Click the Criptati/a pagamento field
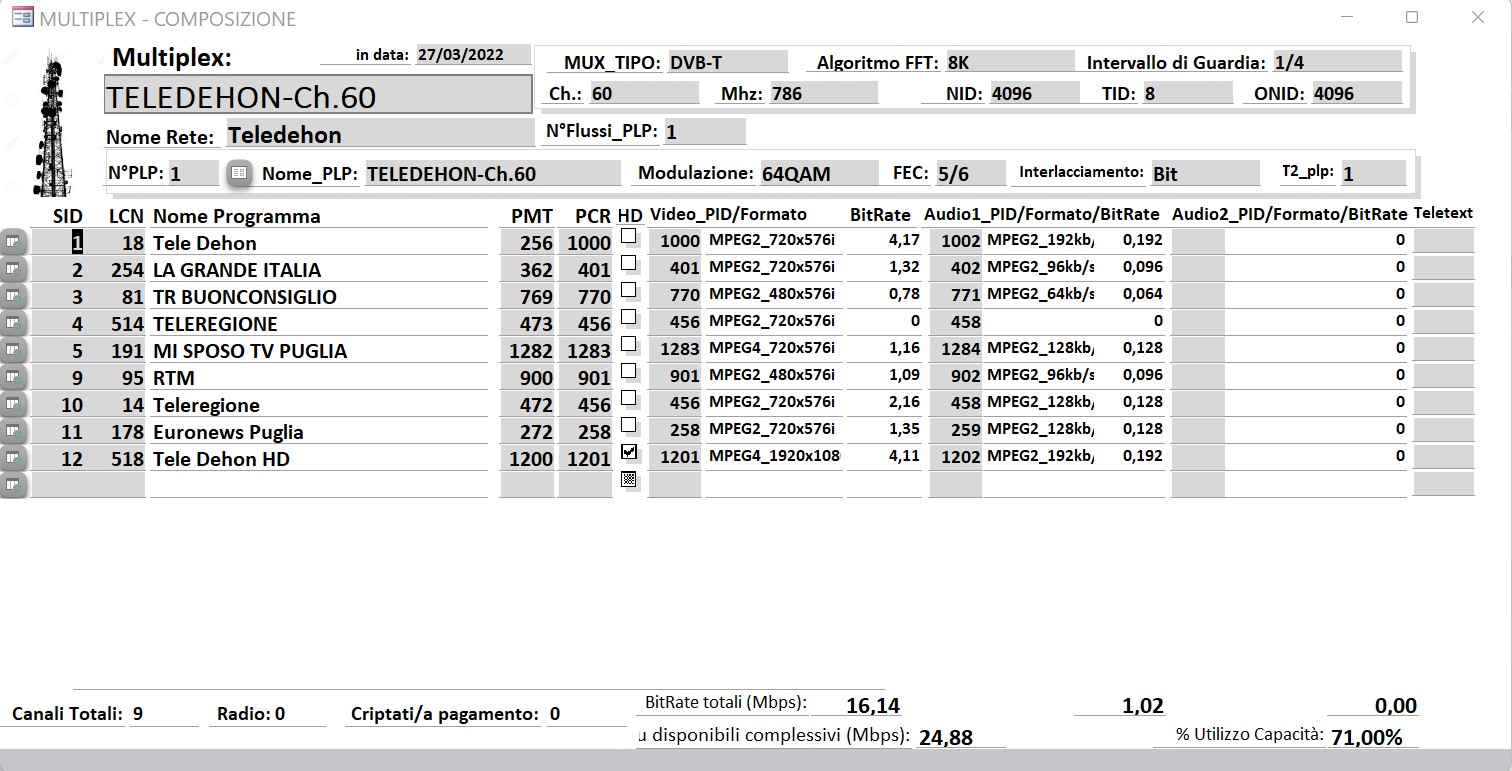This screenshot has height=771, width=1512. [x=586, y=714]
